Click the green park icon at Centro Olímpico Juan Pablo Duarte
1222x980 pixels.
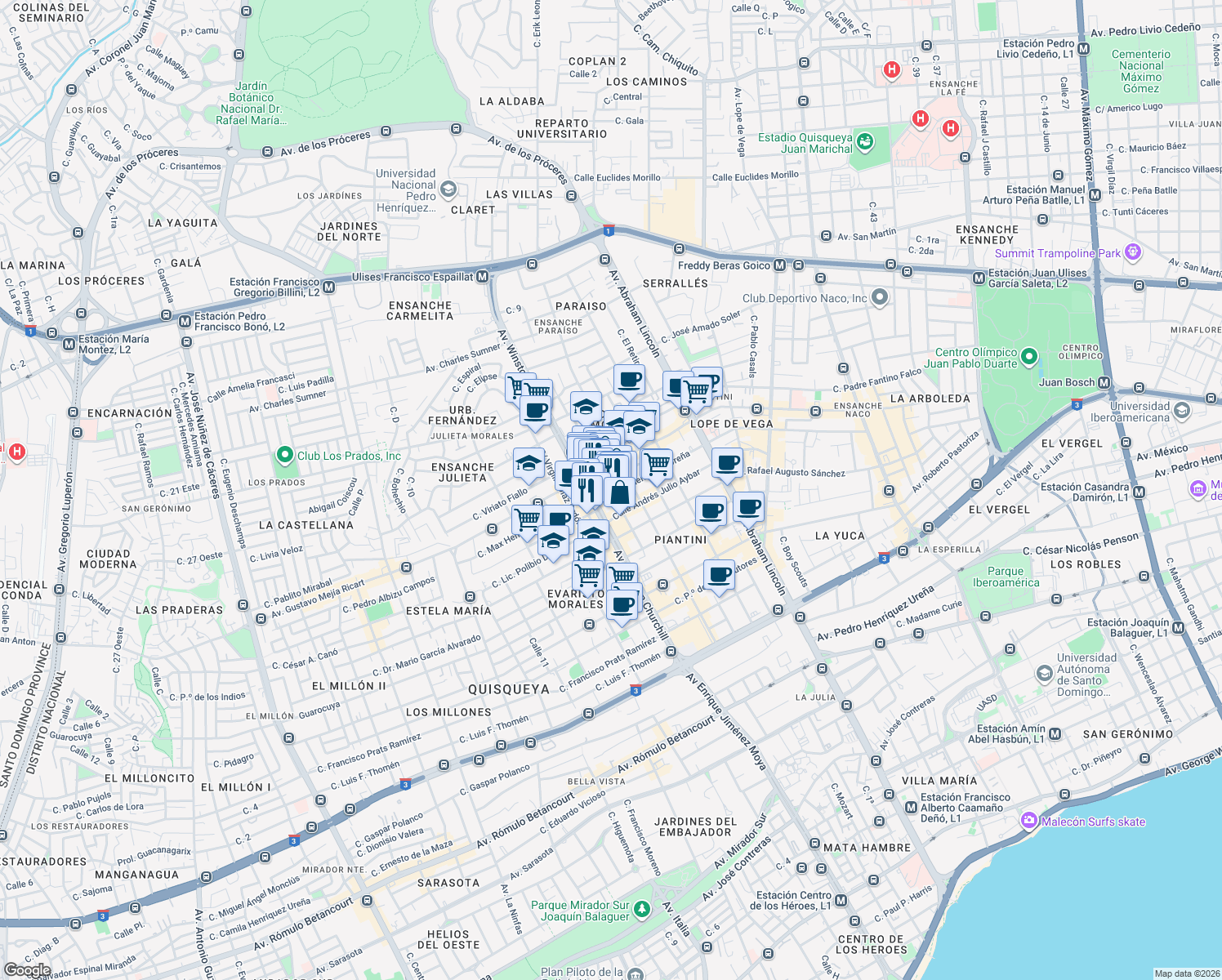point(1028,357)
